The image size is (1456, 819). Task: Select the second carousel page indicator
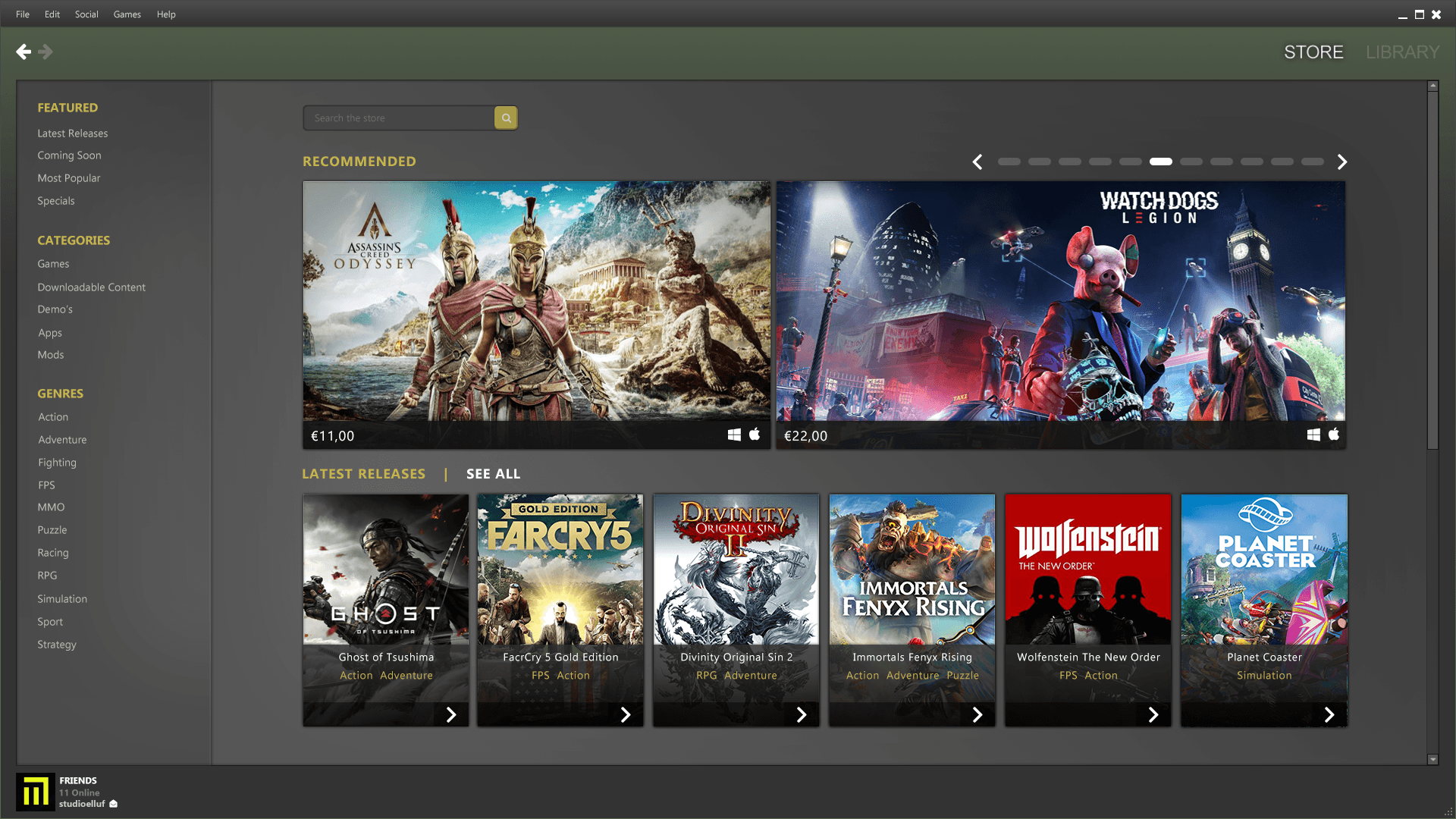[1040, 162]
